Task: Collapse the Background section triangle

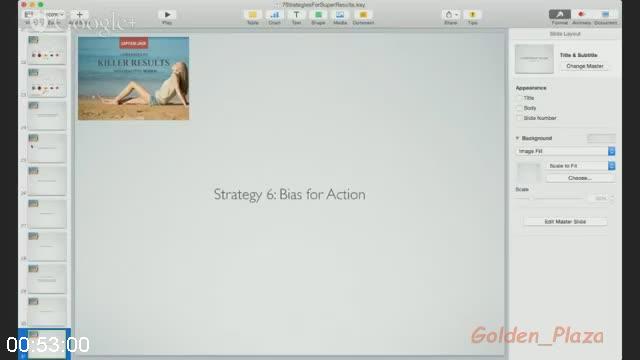Action: point(518,138)
